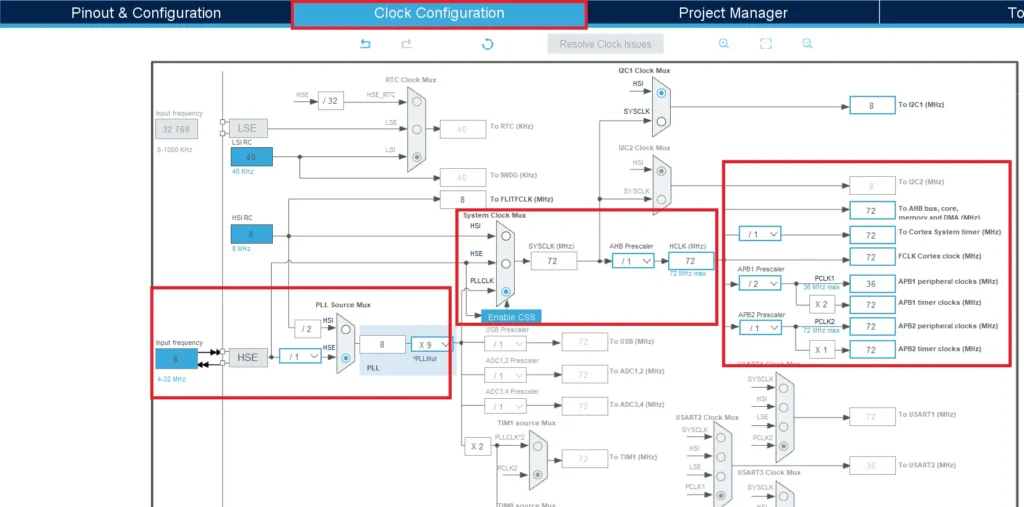Undo the last clock configuration change
This screenshot has width=1024, height=507.
click(x=366, y=44)
